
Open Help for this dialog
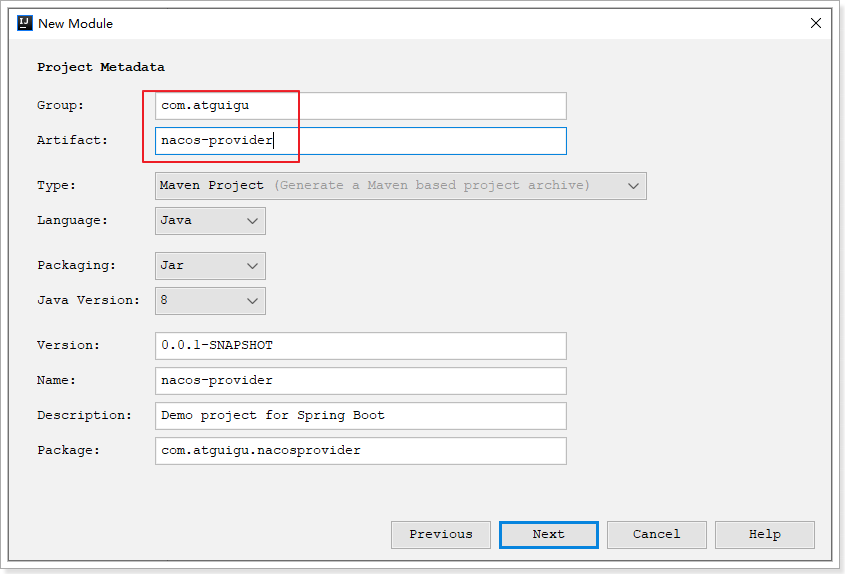point(764,535)
